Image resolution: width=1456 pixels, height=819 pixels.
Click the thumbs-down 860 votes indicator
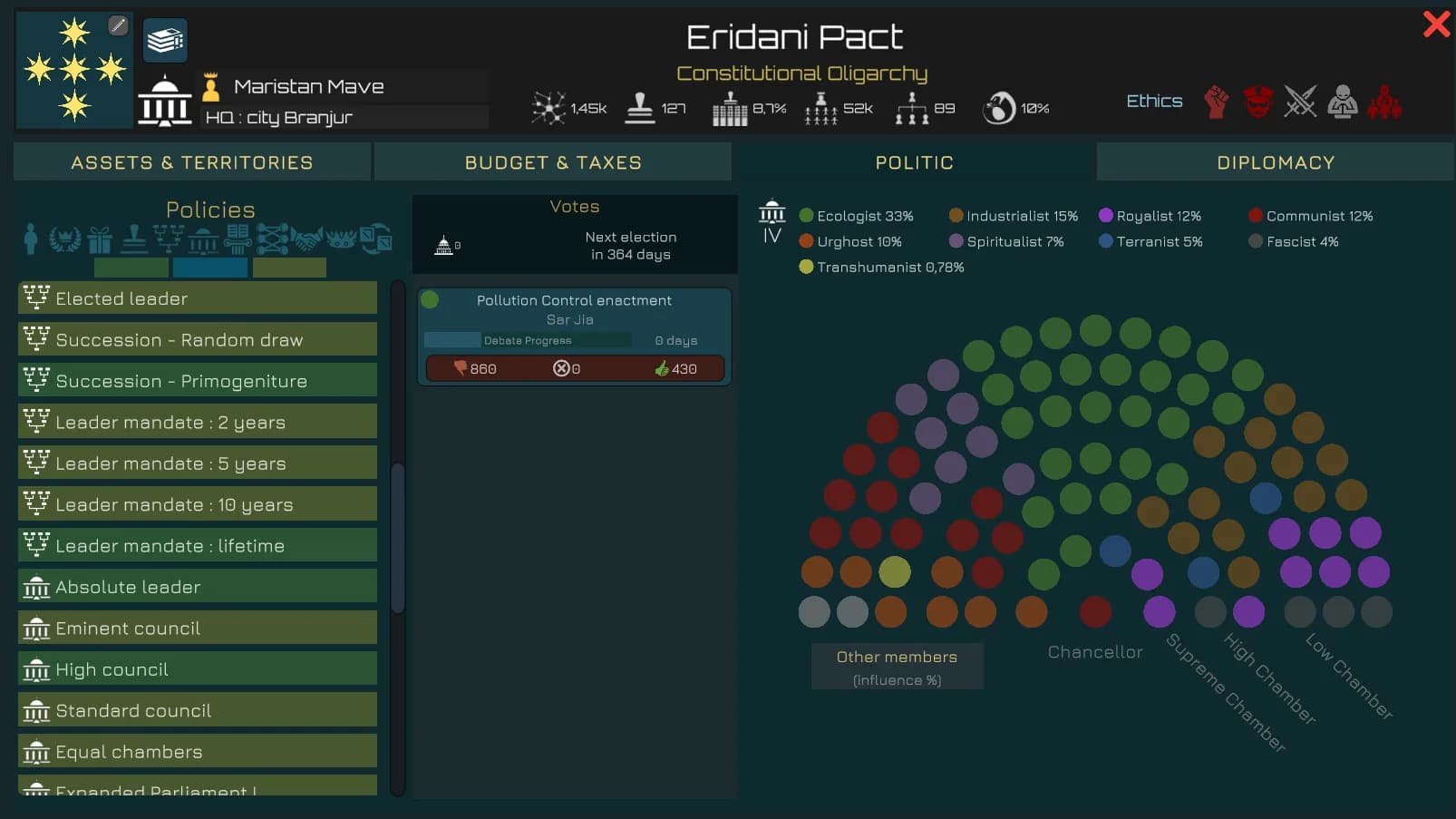pos(475,369)
